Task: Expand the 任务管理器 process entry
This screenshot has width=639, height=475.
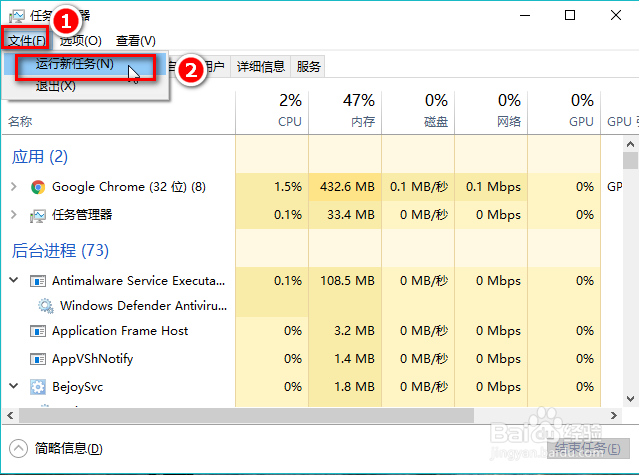Action: (x=13, y=215)
